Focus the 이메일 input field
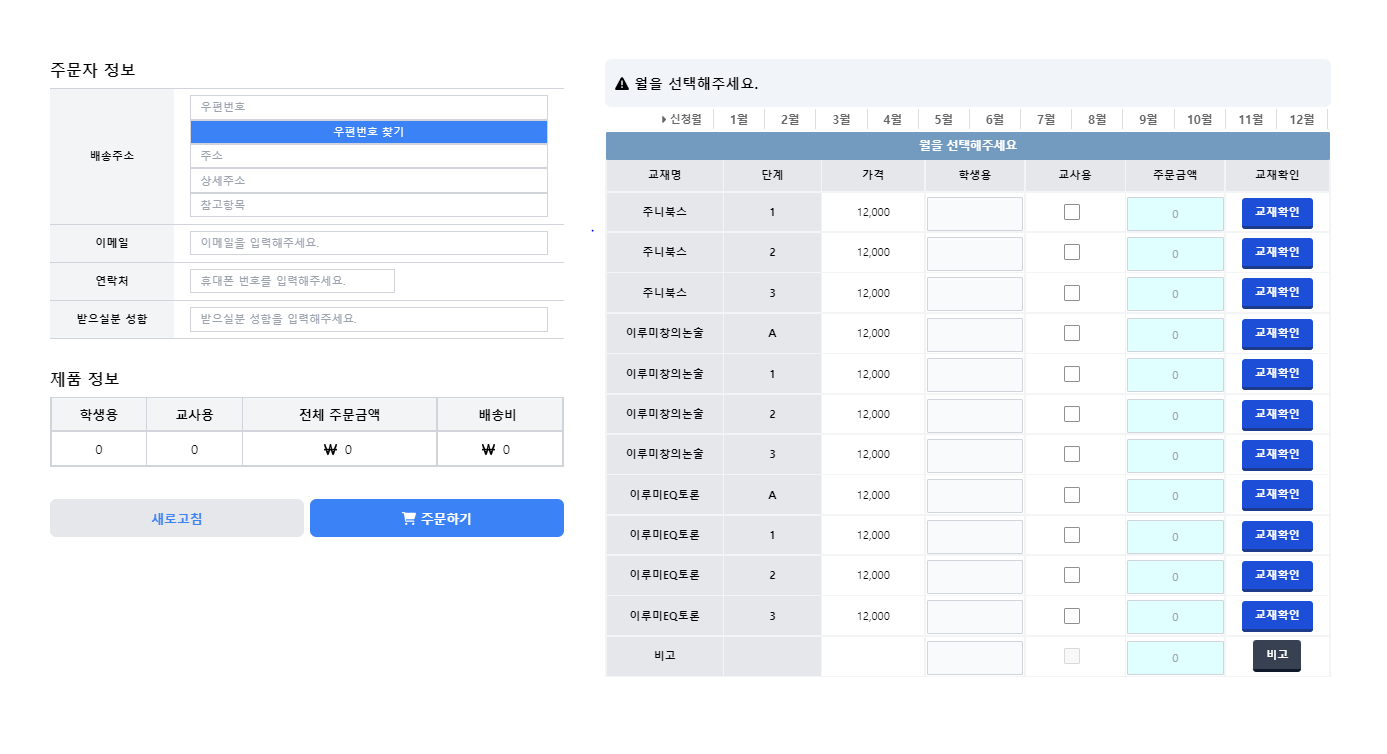This screenshot has width=1387, height=754. click(369, 243)
